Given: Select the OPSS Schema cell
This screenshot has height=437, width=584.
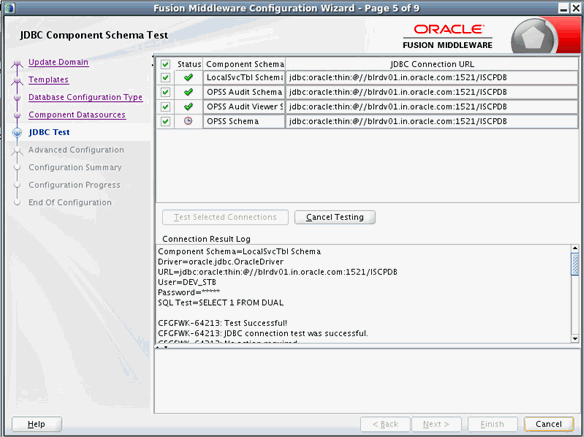Looking at the screenshot, I should [x=244, y=121].
